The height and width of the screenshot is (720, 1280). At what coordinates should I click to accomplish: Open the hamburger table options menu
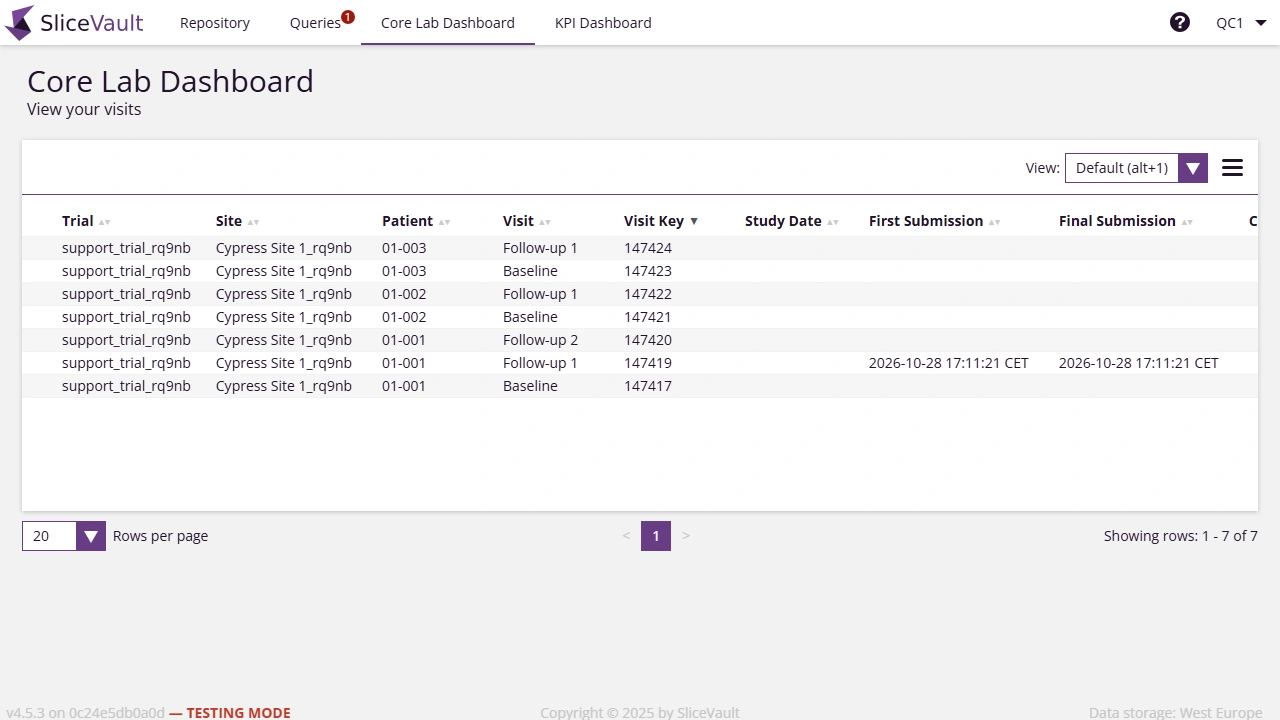click(1232, 168)
